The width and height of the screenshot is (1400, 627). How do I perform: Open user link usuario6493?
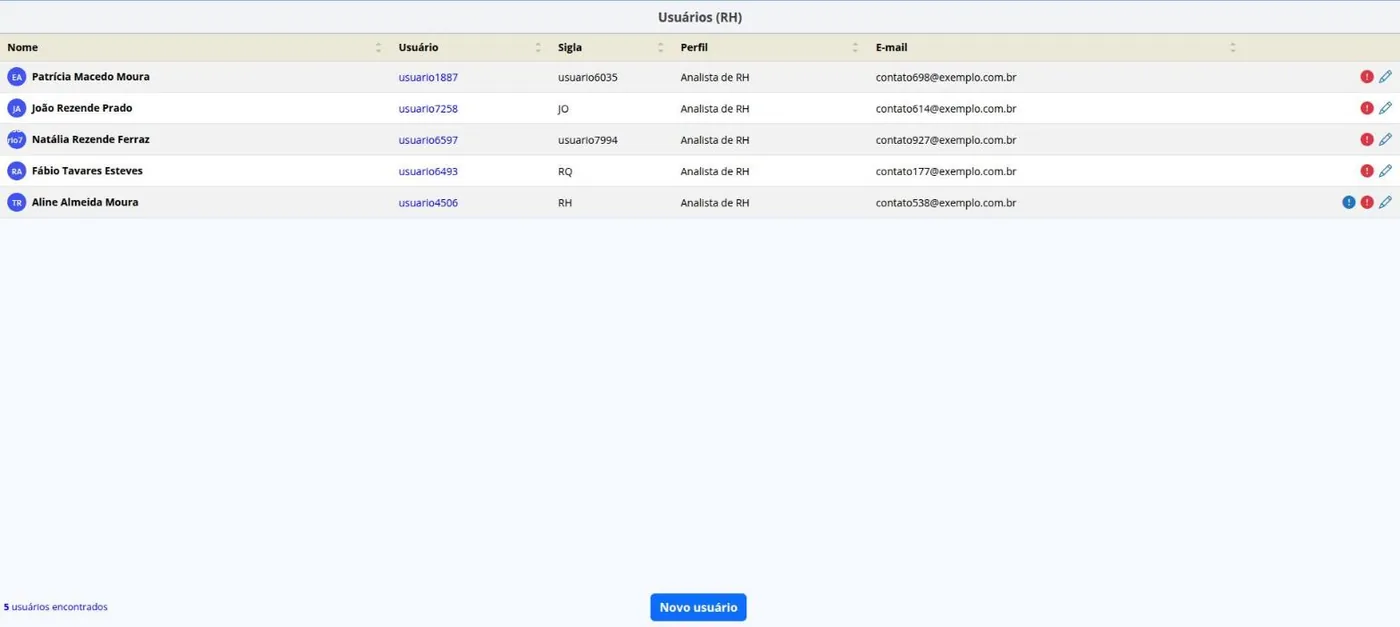tap(428, 171)
